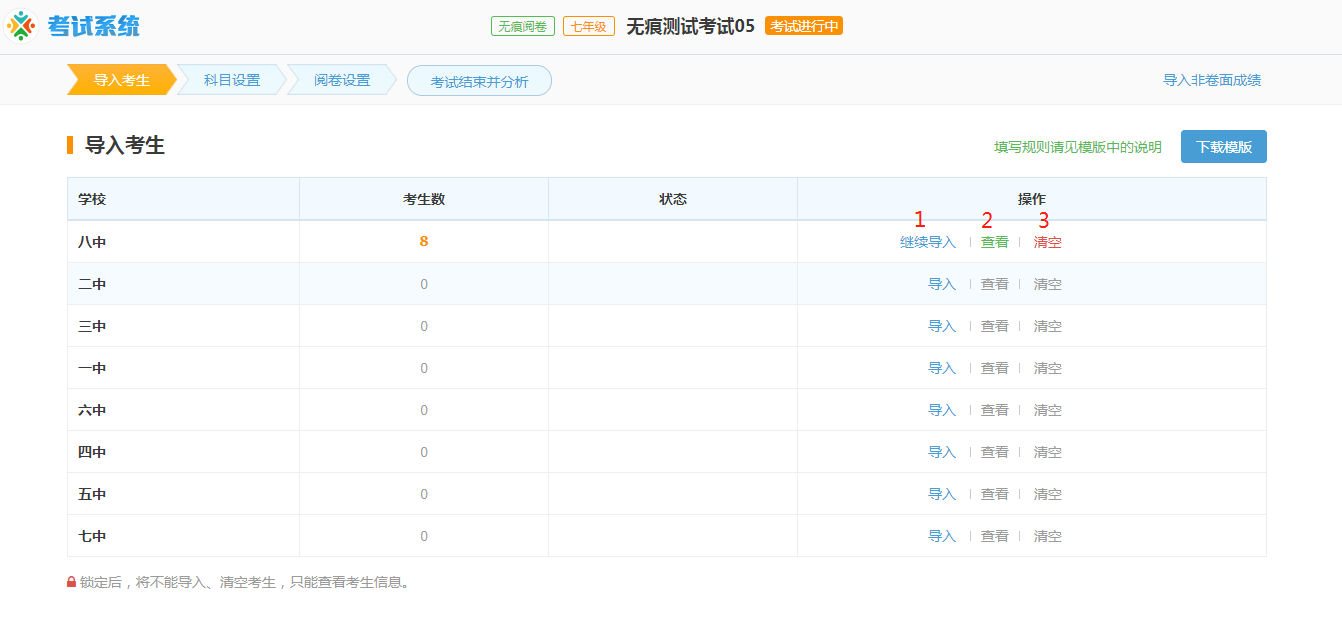Click 查看 for school 三中

[994, 325]
